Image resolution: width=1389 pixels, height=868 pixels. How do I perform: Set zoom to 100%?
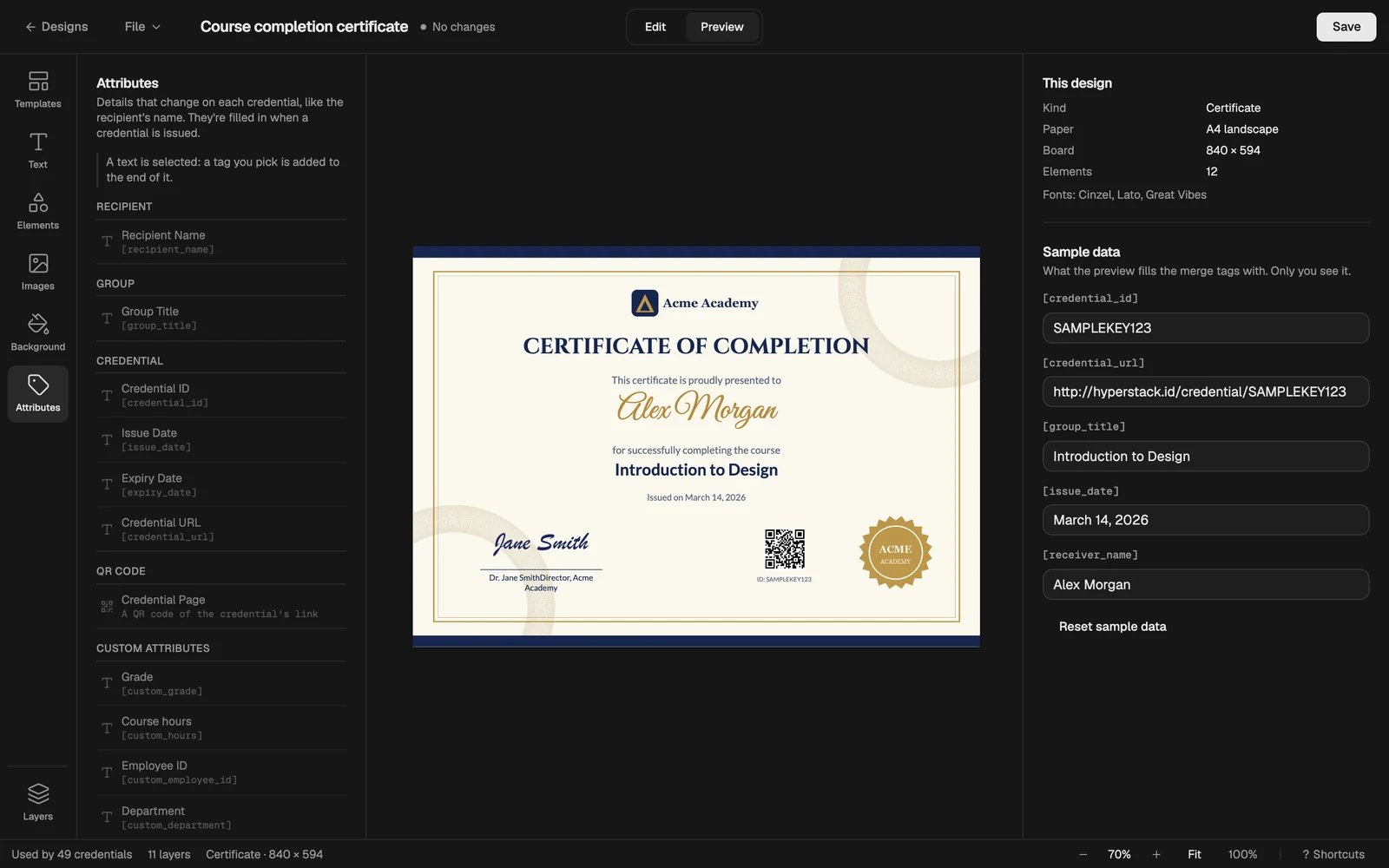pos(1242,855)
